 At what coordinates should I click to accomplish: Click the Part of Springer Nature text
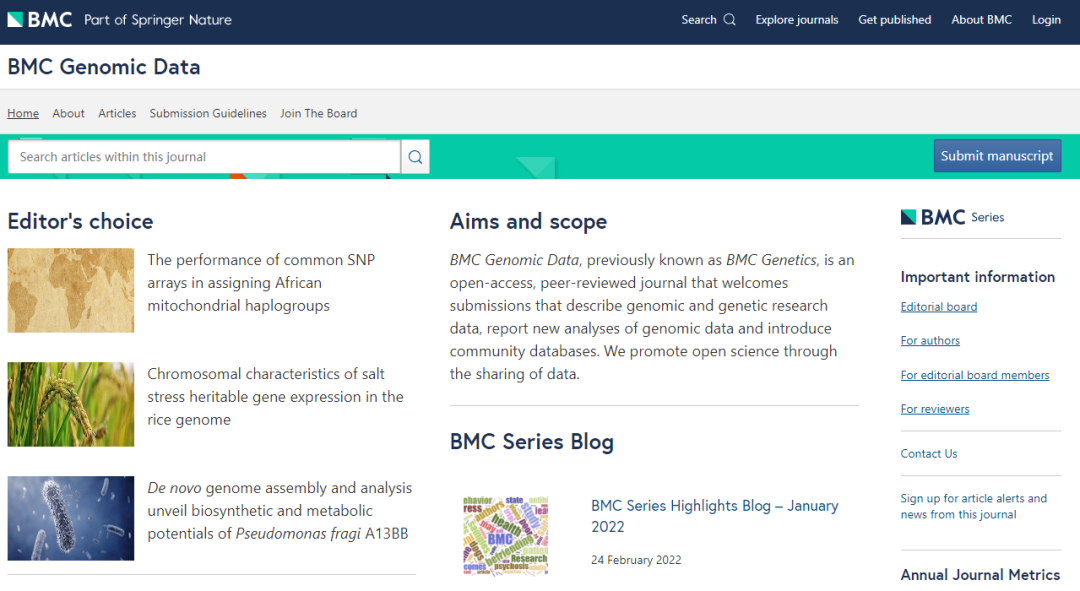(158, 20)
